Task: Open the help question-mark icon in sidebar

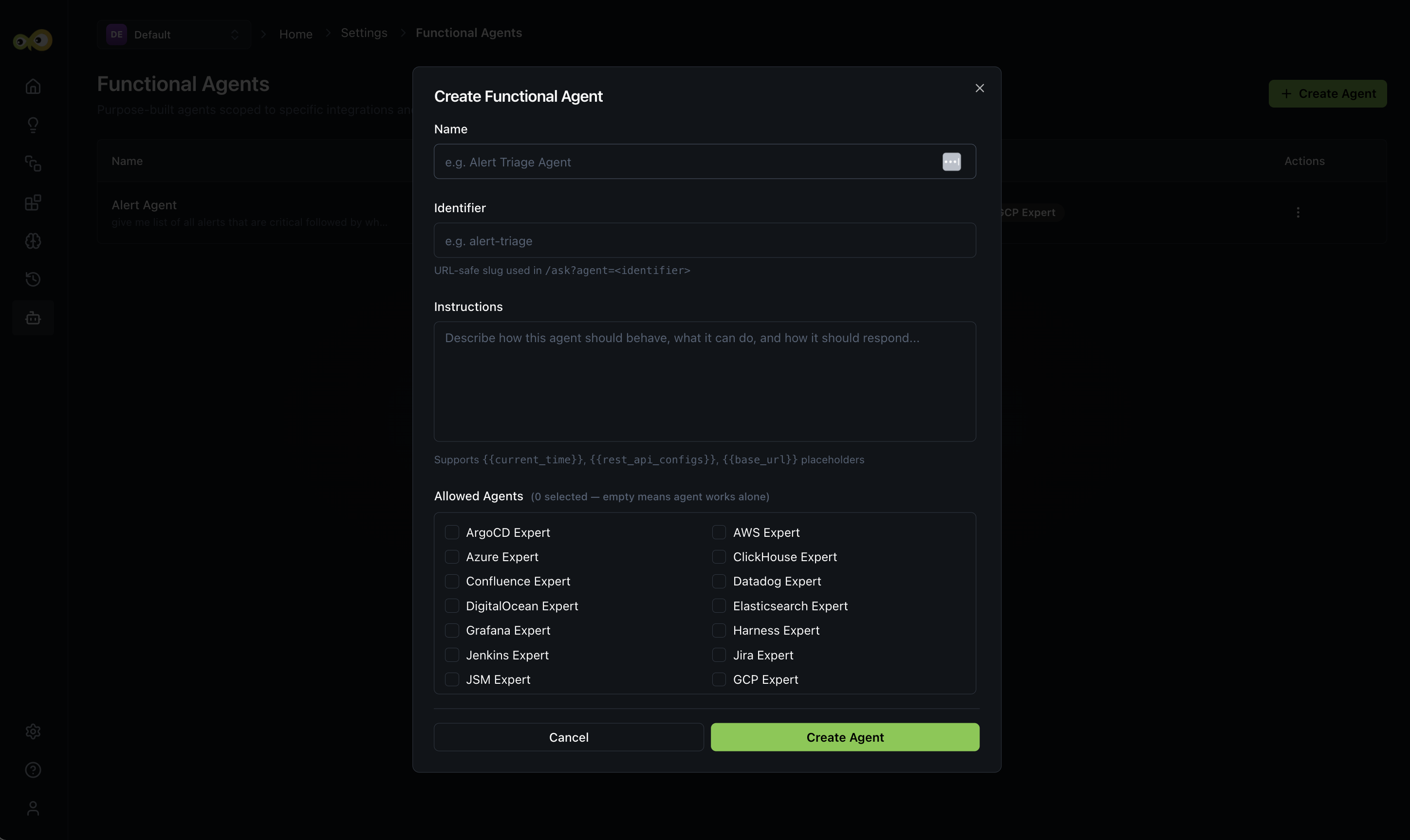Action: pyautogui.click(x=33, y=770)
